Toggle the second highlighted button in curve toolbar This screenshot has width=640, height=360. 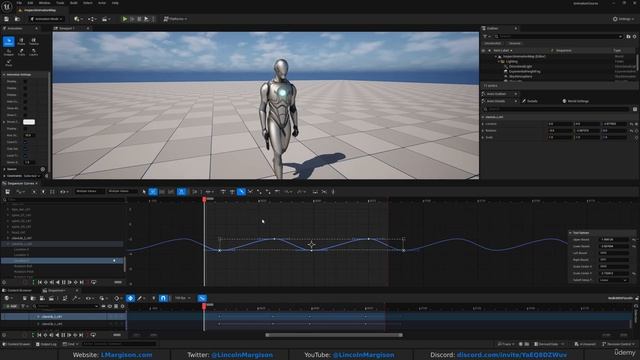[x=182, y=191]
